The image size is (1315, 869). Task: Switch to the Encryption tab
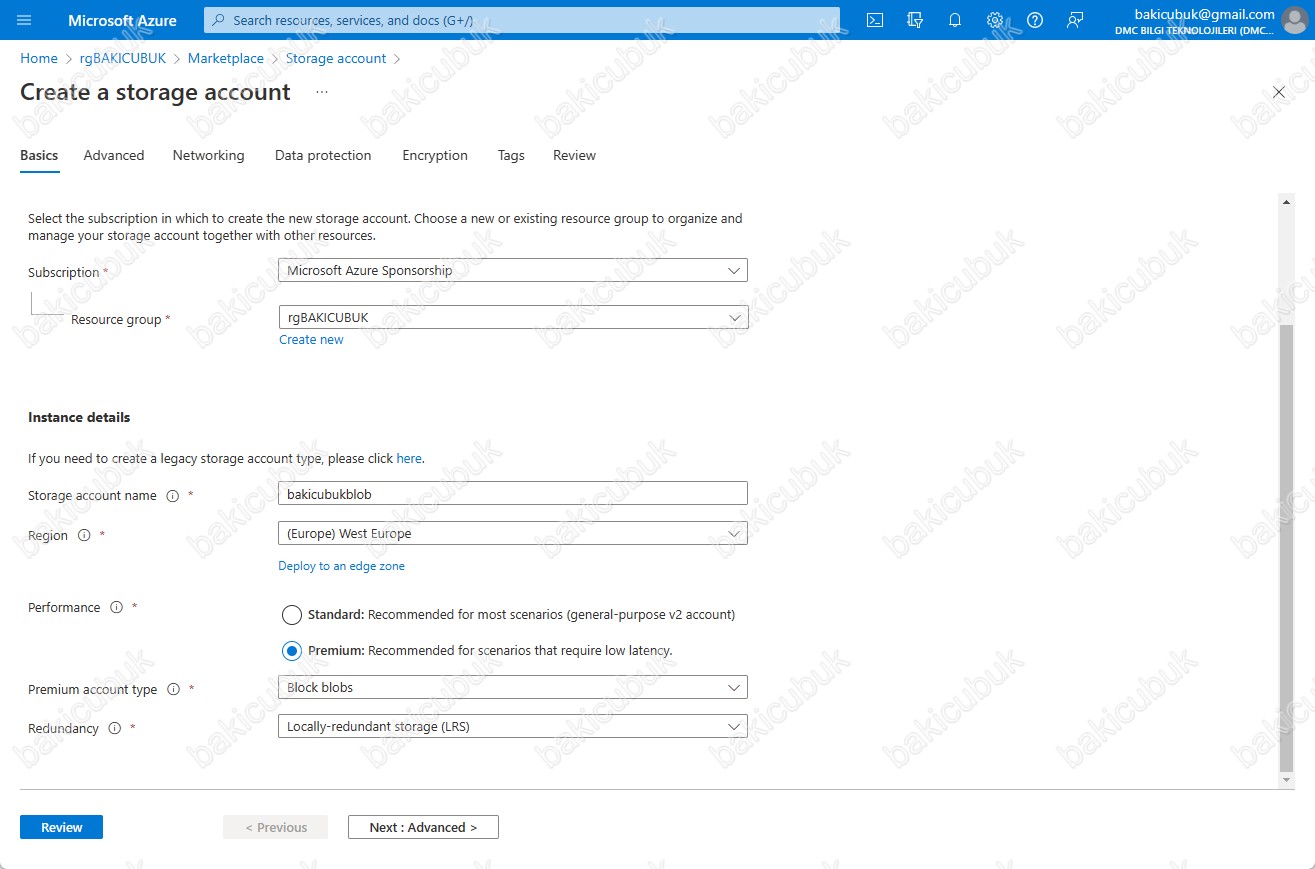pos(435,155)
